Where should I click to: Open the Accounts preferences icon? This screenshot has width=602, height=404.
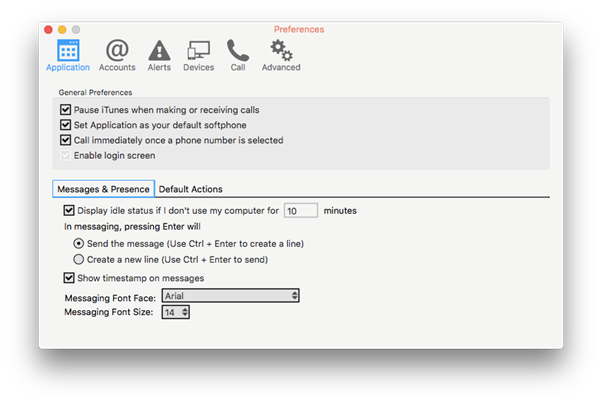(117, 50)
